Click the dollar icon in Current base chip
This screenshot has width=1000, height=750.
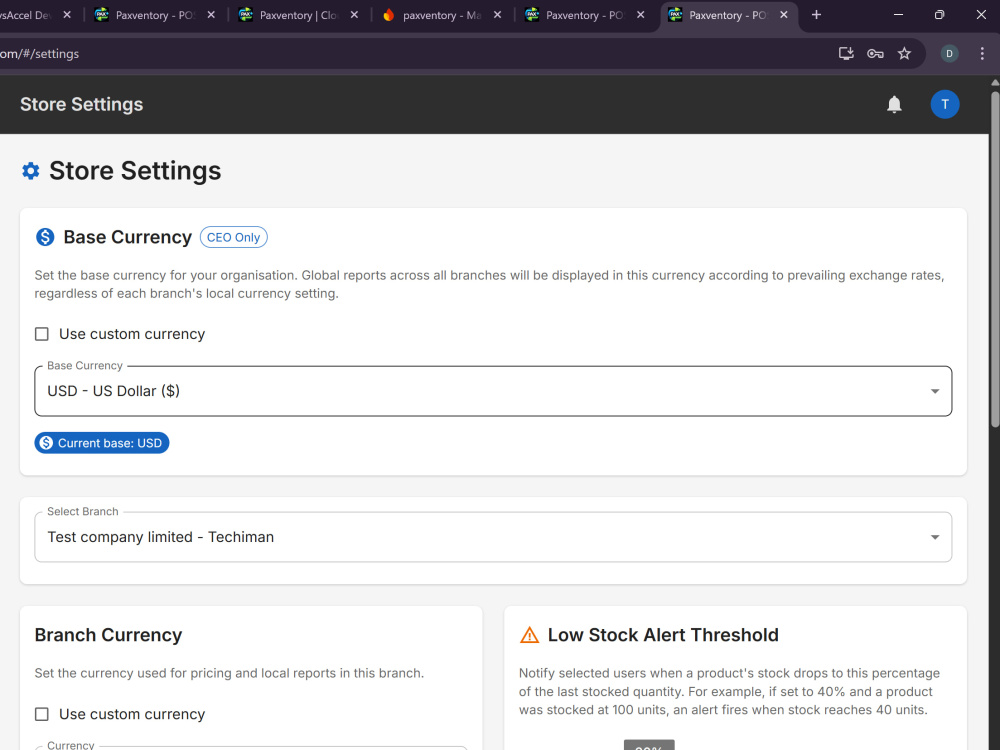[x=47, y=443]
